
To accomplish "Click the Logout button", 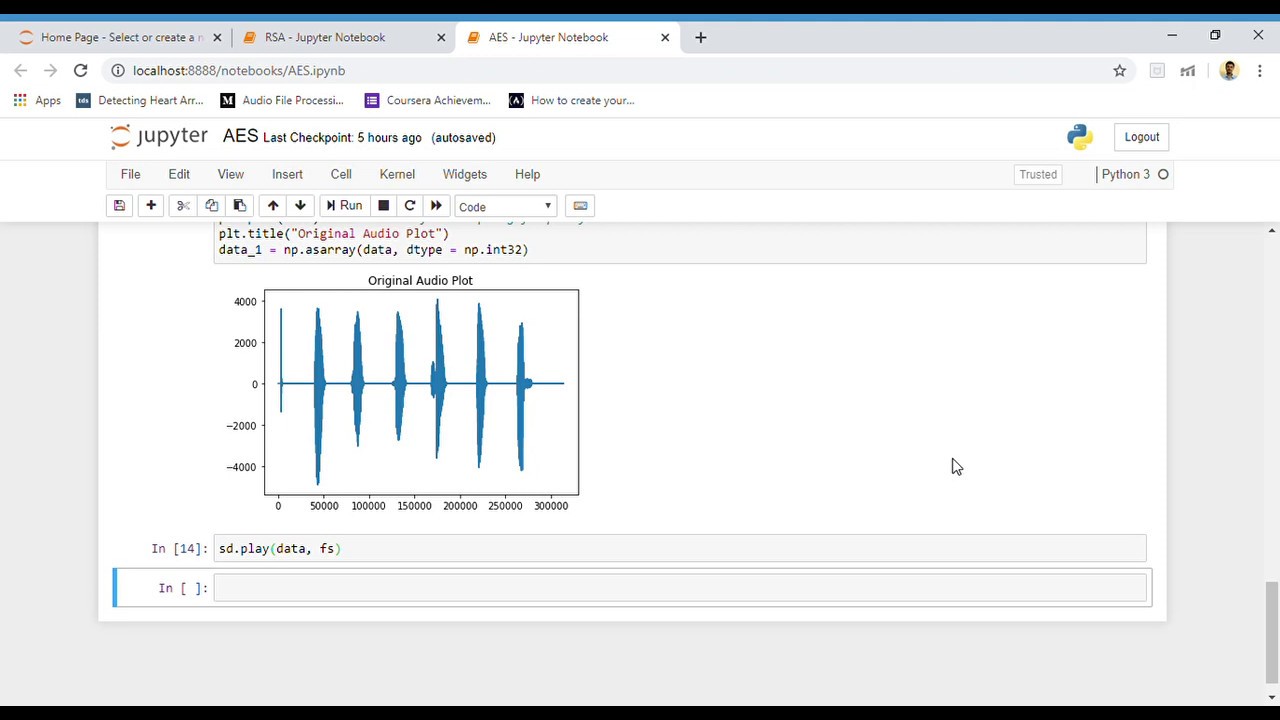I will click(1141, 137).
